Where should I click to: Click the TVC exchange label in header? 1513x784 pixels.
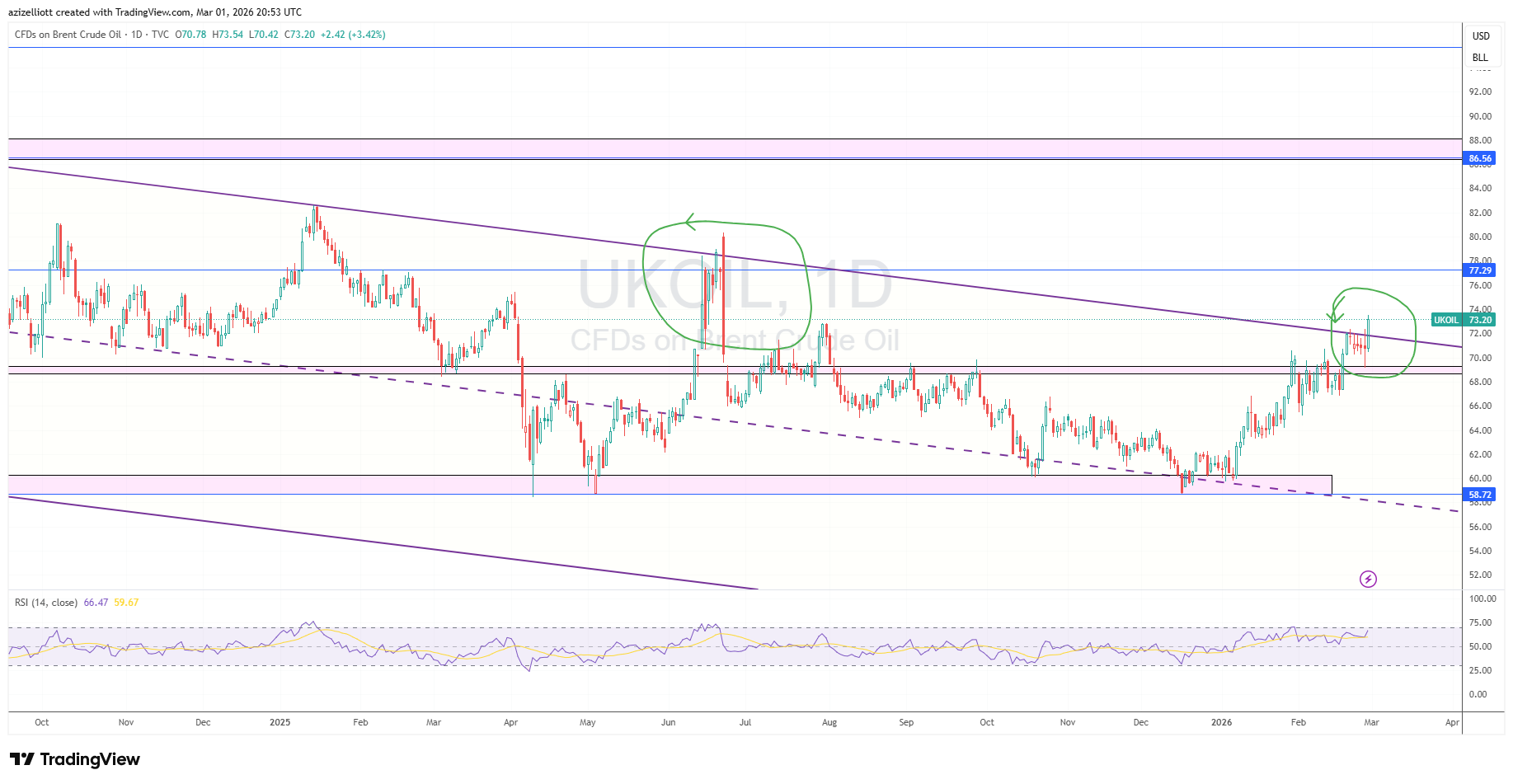click(x=160, y=35)
